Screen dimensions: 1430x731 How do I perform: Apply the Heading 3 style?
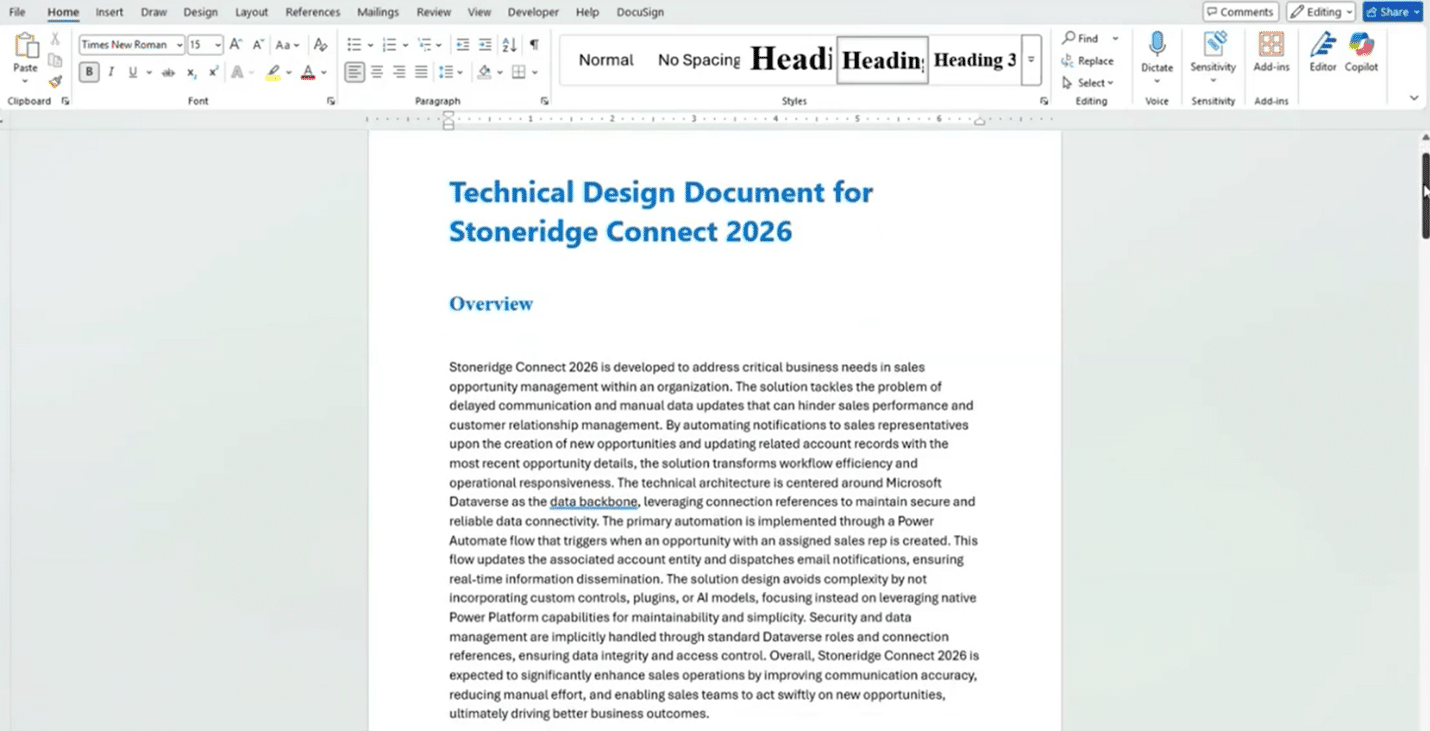click(974, 60)
